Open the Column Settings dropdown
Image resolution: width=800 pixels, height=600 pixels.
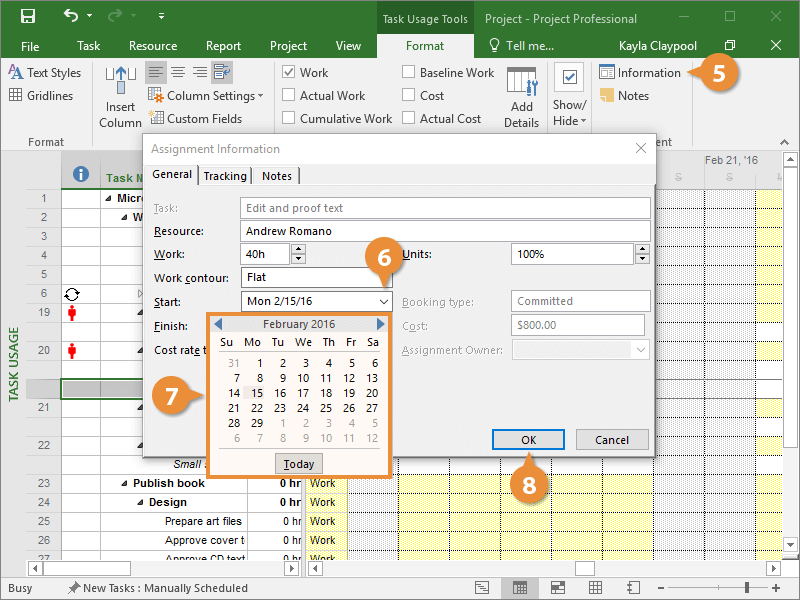point(206,96)
